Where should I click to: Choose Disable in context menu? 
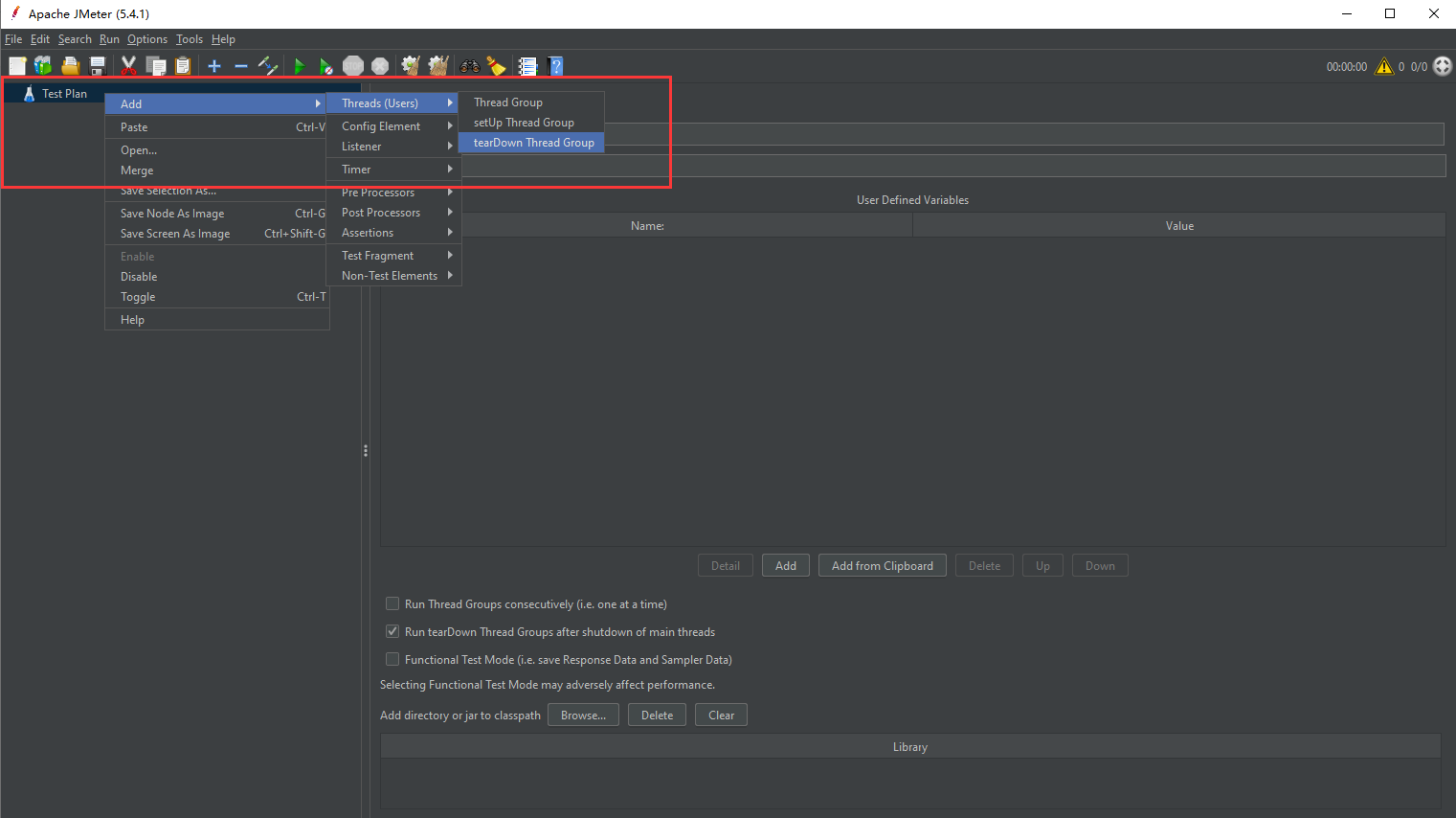(x=216, y=276)
